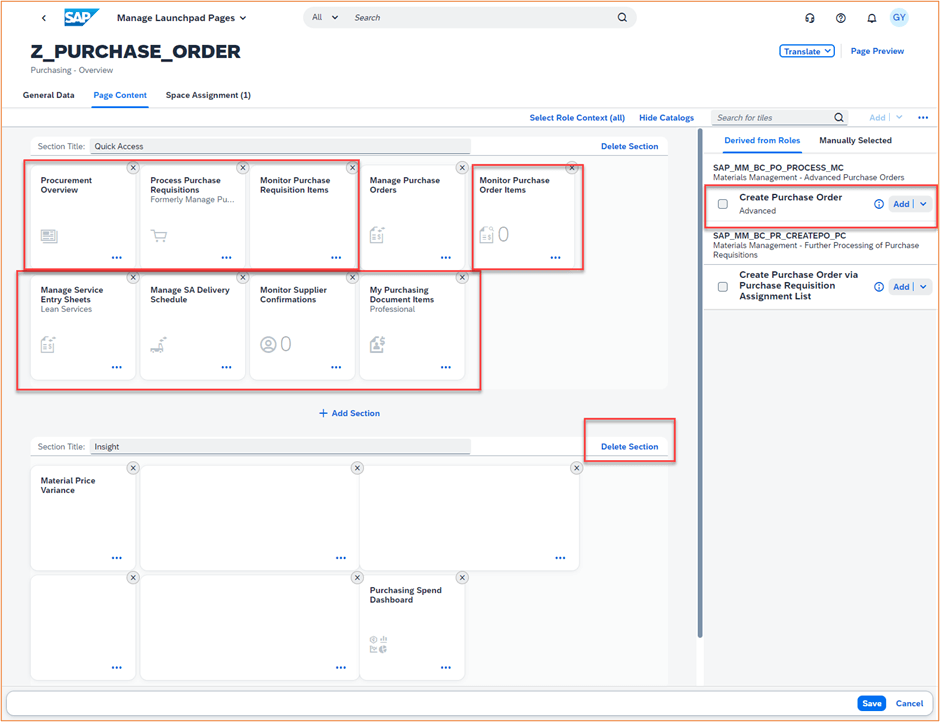Open the more options on Monitor Purchase Order Items tile
940x722 pixels.
556,257
